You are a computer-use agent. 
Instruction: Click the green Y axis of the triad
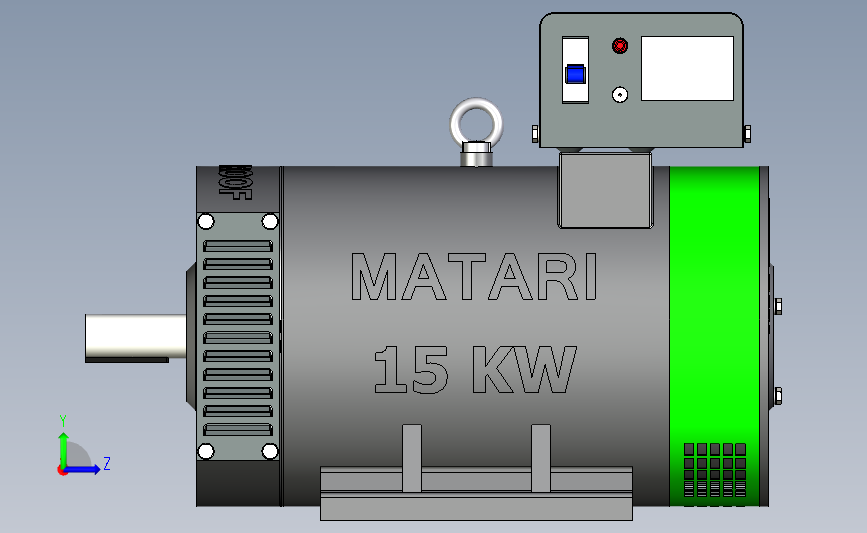click(x=63, y=449)
